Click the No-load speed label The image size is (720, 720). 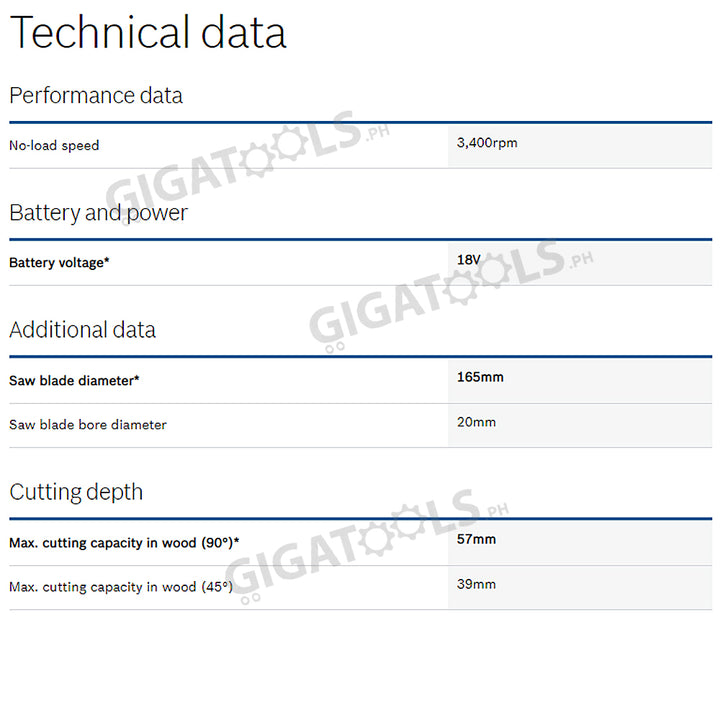[54, 146]
